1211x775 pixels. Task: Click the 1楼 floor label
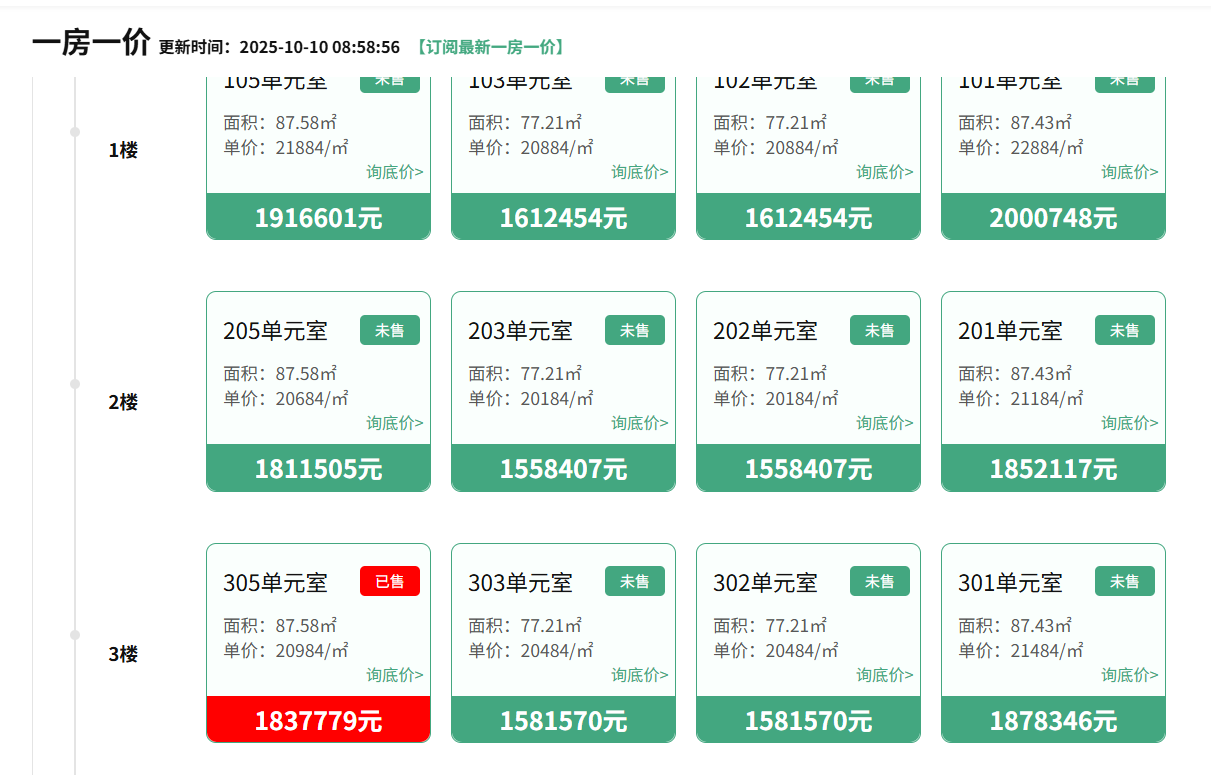coord(123,150)
